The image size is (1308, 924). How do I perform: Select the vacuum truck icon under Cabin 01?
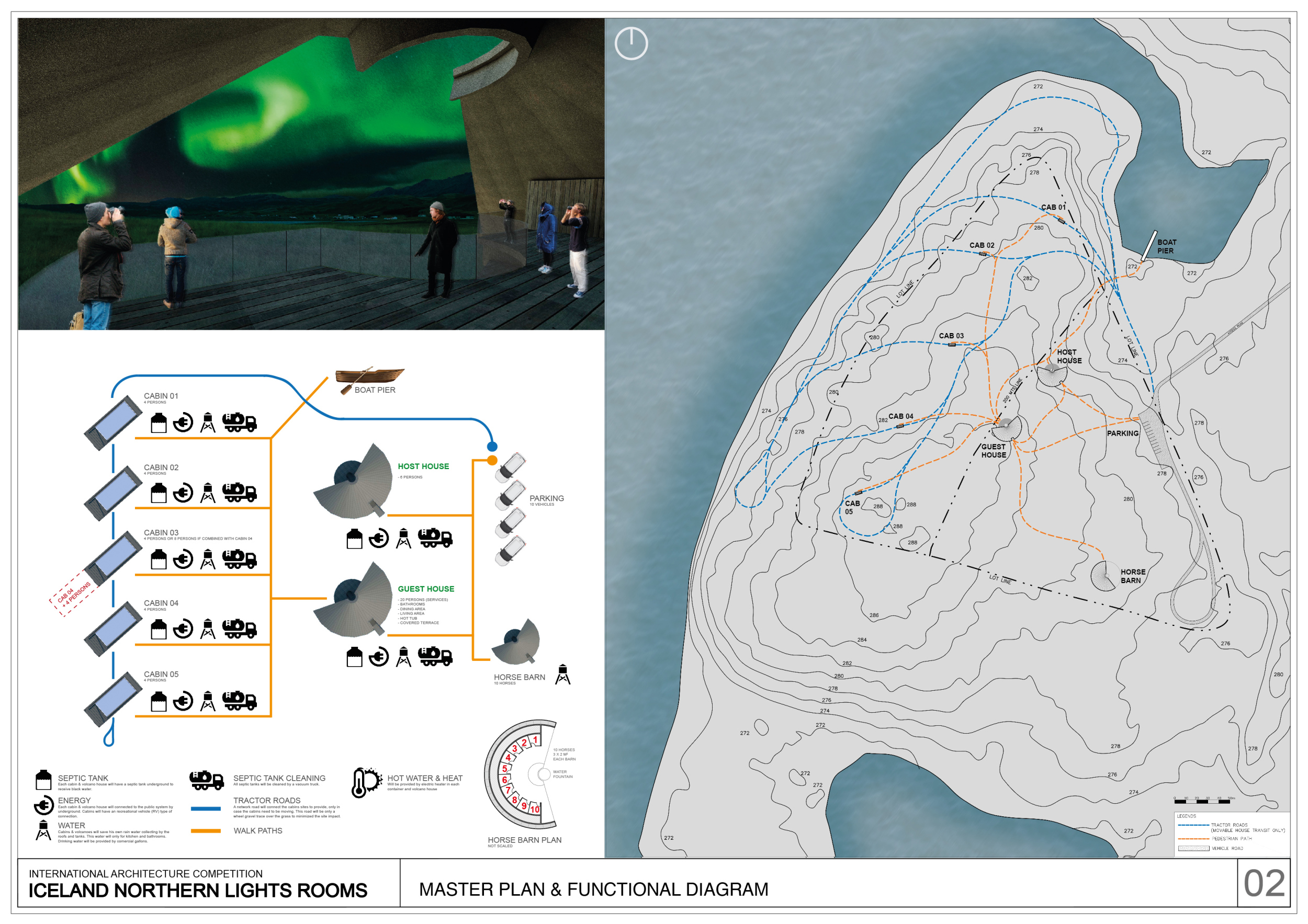[x=239, y=423]
